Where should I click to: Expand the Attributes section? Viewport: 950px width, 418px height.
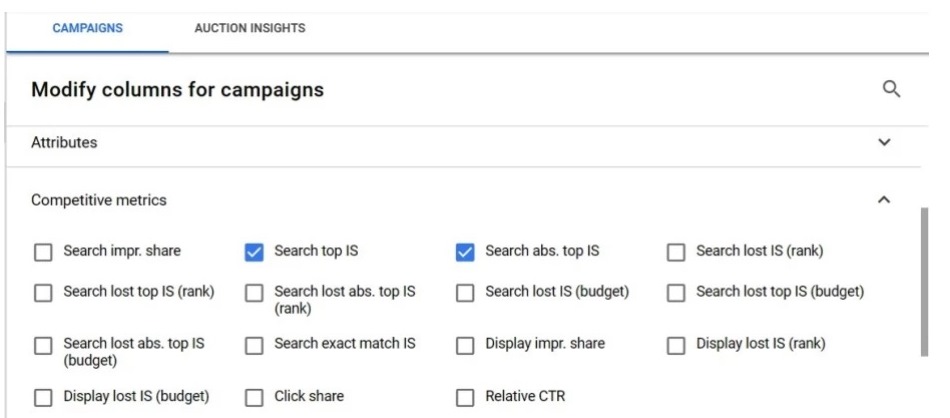tap(883, 143)
